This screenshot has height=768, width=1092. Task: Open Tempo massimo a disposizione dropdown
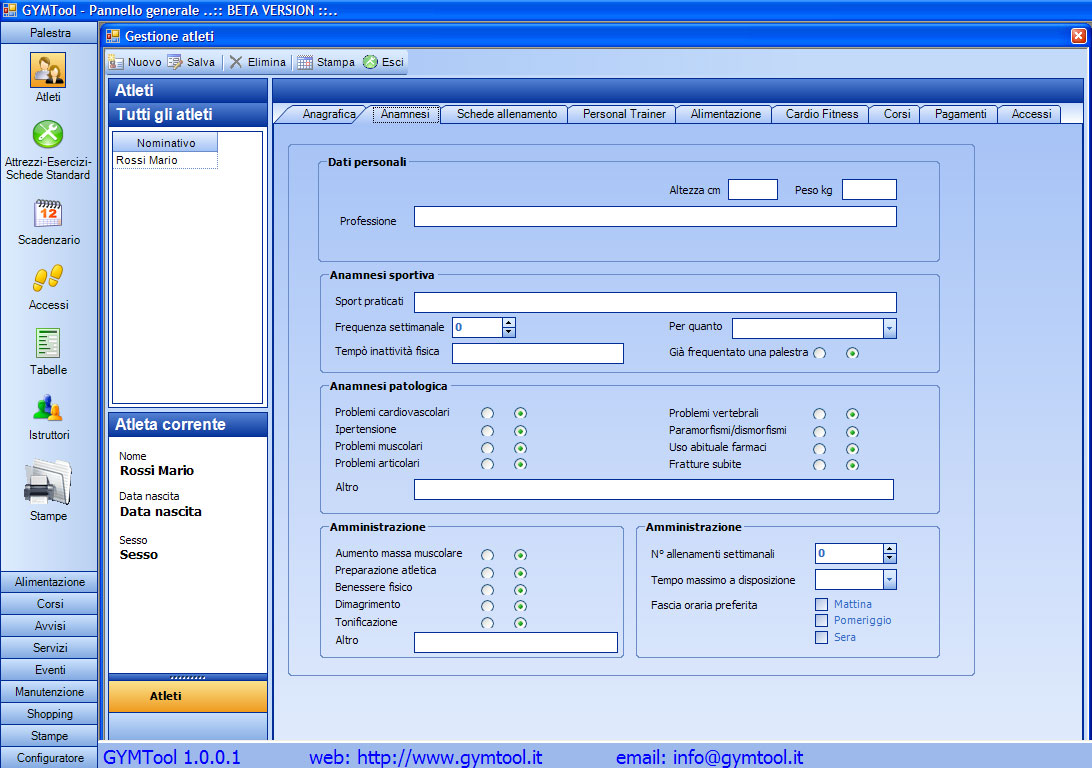click(889, 580)
